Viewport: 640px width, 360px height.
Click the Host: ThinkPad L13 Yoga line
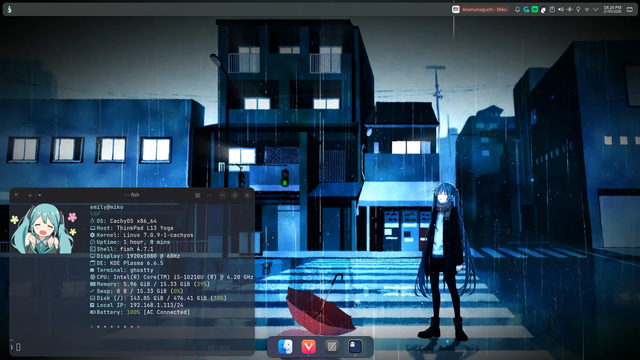coord(131,228)
